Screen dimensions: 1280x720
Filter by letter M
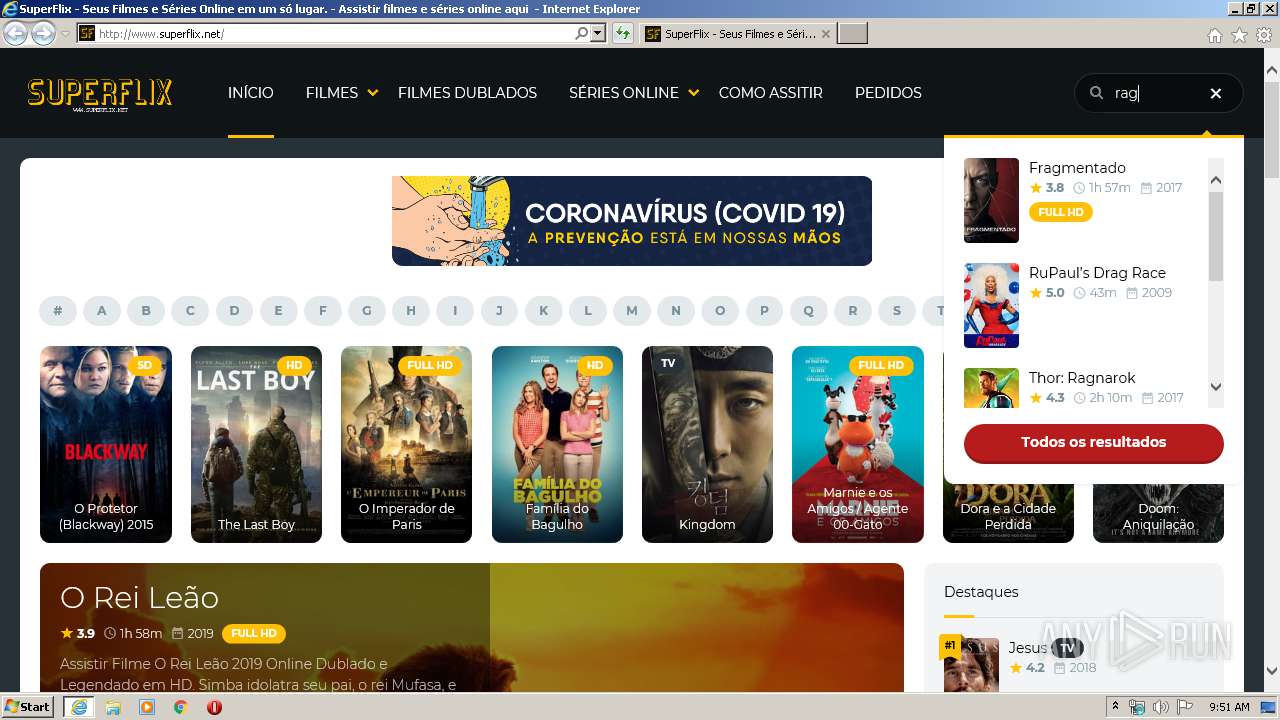coord(632,311)
